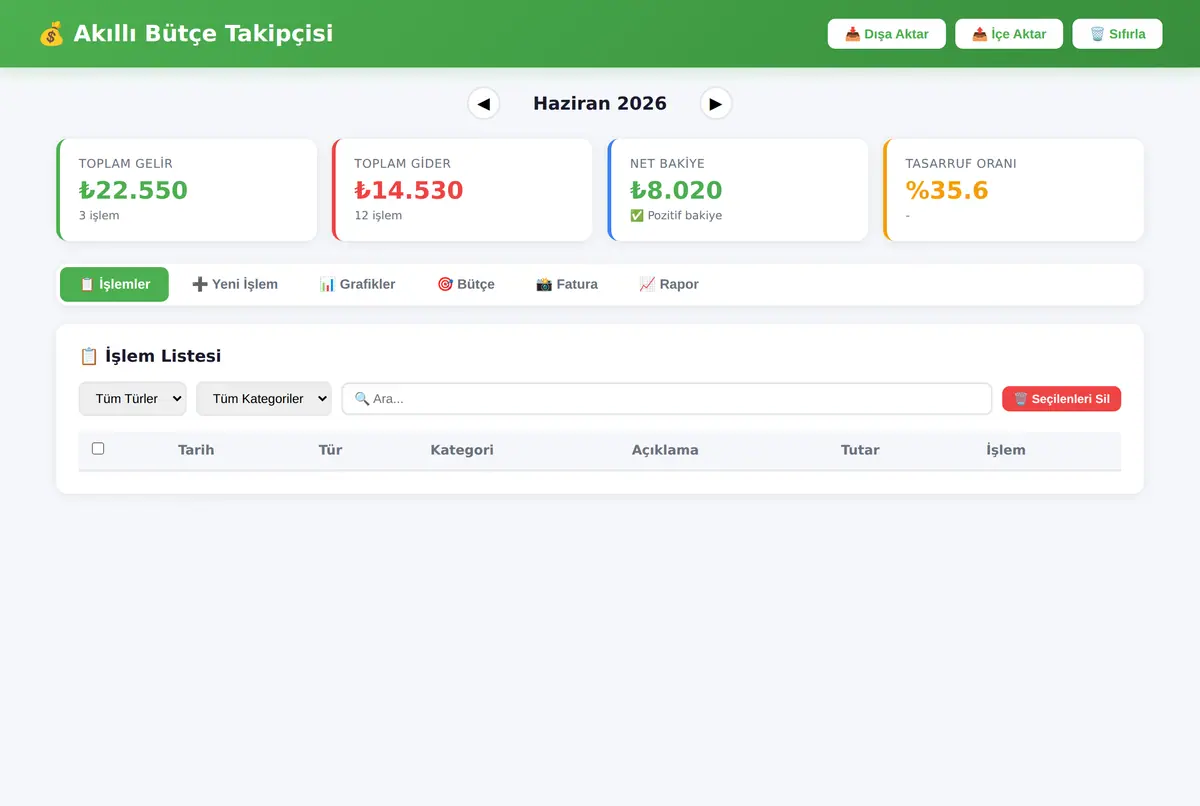This screenshot has height=806, width=1200.
Task: Select the Toplam Gelir amount ₺22.550
Action: 133,190
